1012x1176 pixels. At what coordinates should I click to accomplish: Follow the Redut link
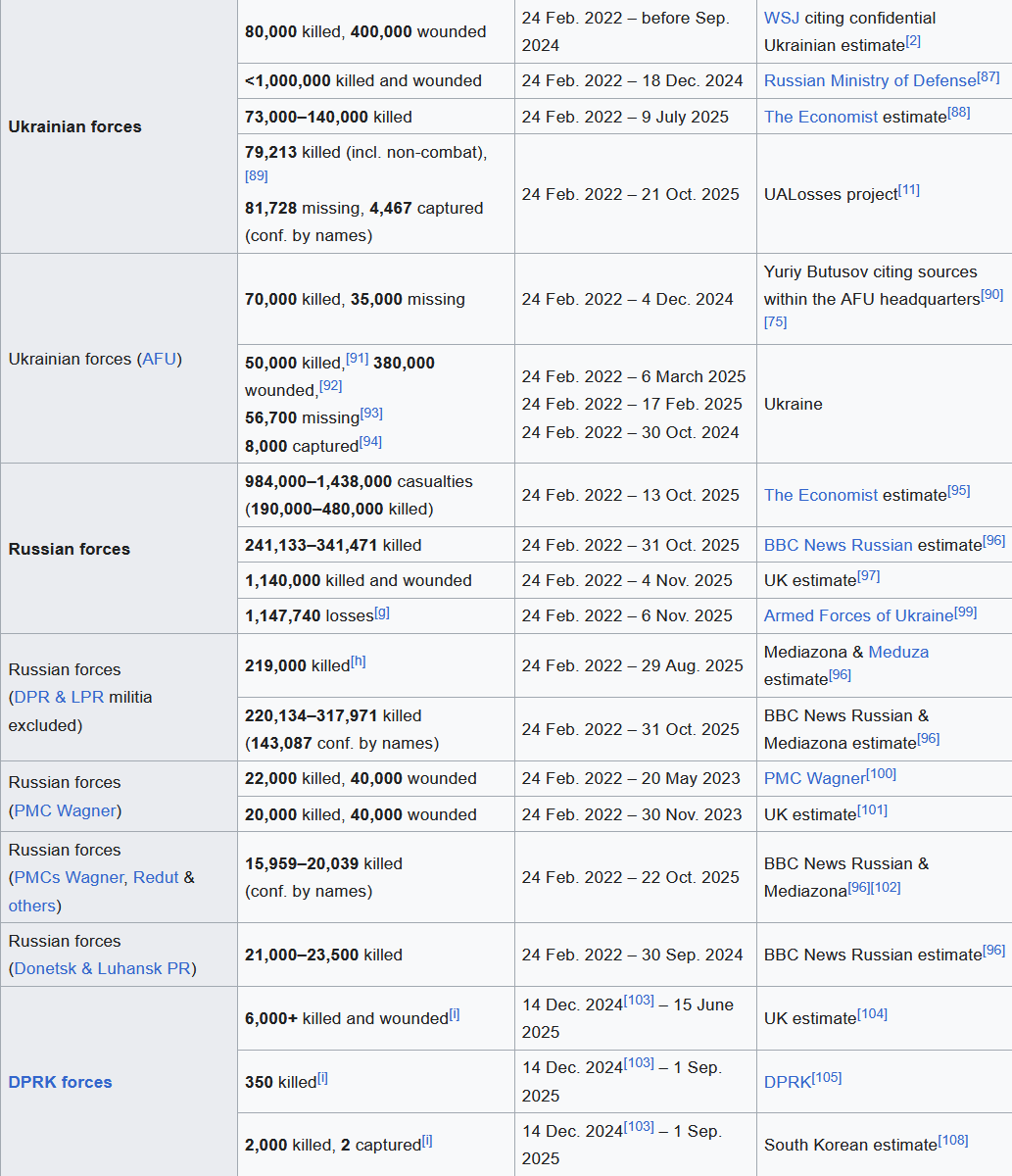156,877
